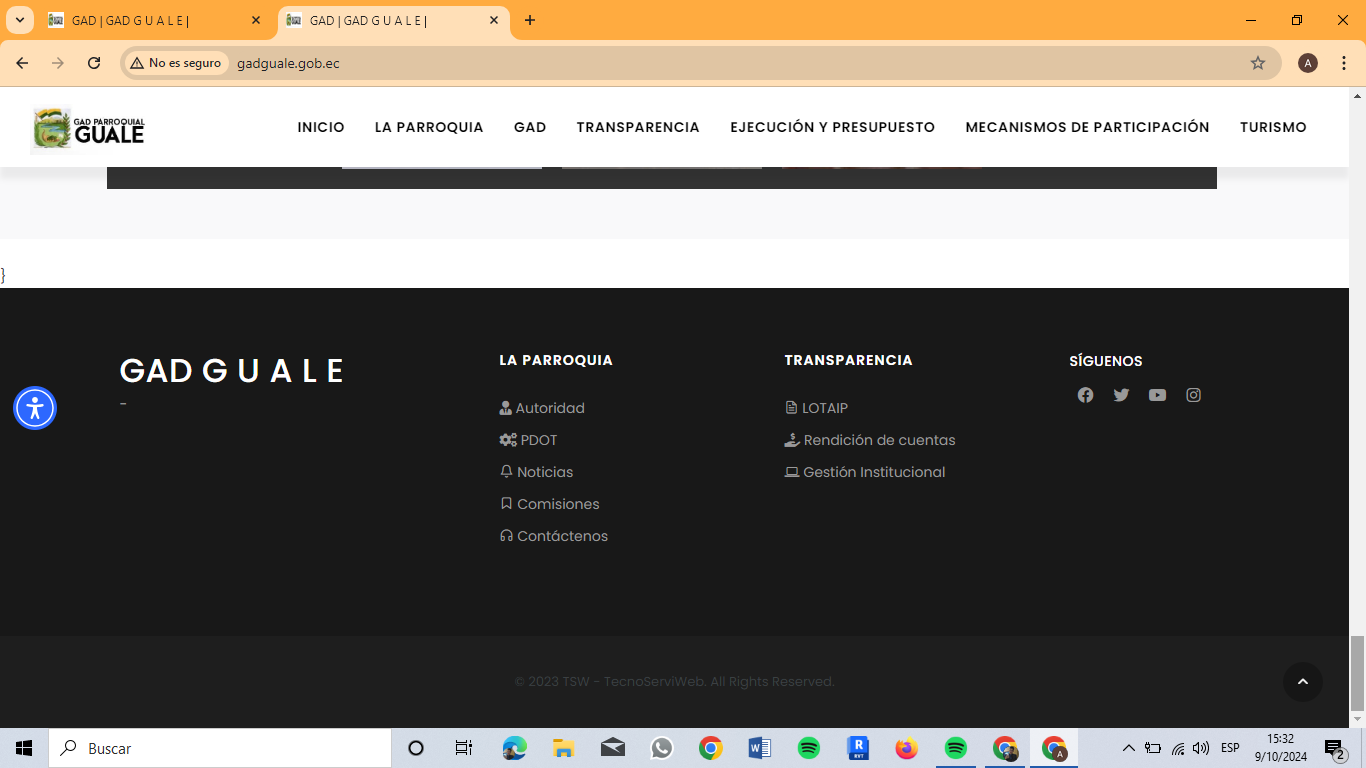
Task: Expand the TRANSPARENCIA navigation menu
Action: (638, 127)
